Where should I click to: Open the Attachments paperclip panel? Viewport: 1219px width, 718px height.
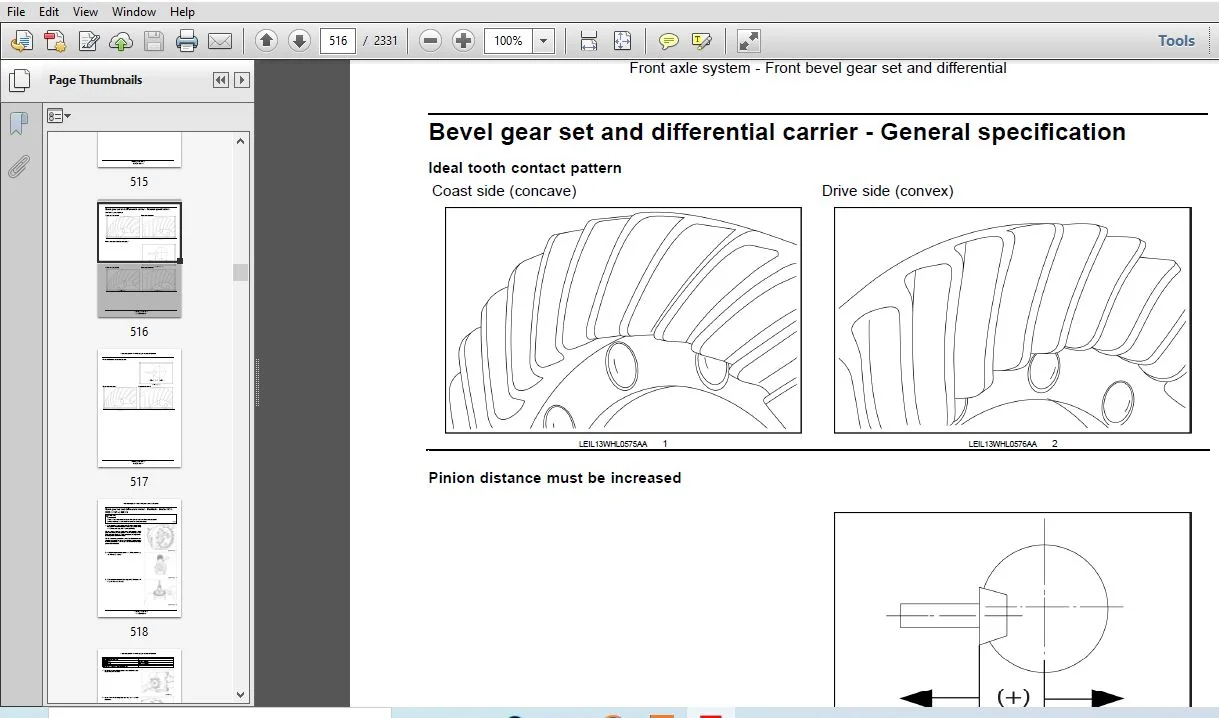(x=18, y=166)
